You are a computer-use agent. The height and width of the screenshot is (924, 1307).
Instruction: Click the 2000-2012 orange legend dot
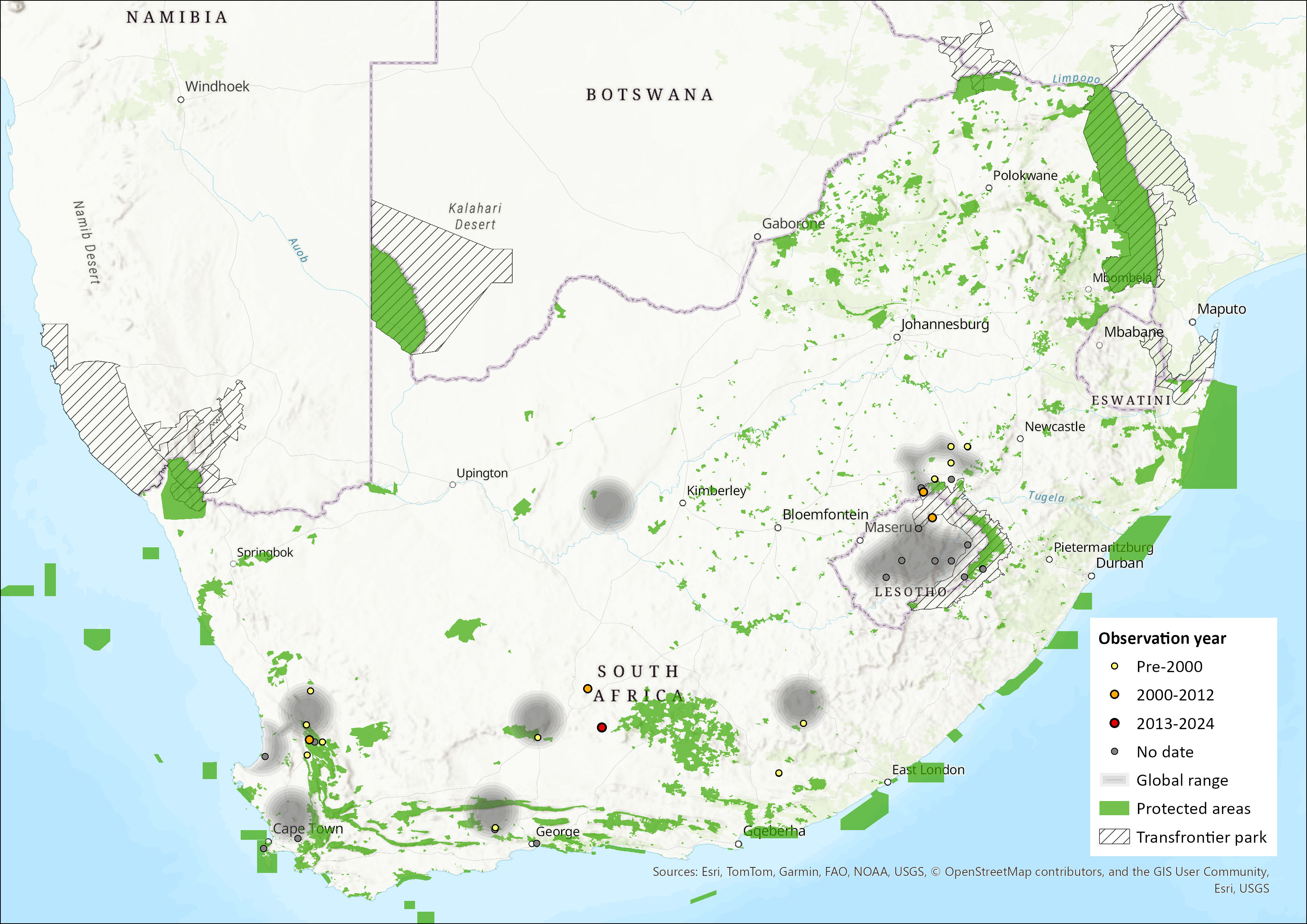point(1115,694)
